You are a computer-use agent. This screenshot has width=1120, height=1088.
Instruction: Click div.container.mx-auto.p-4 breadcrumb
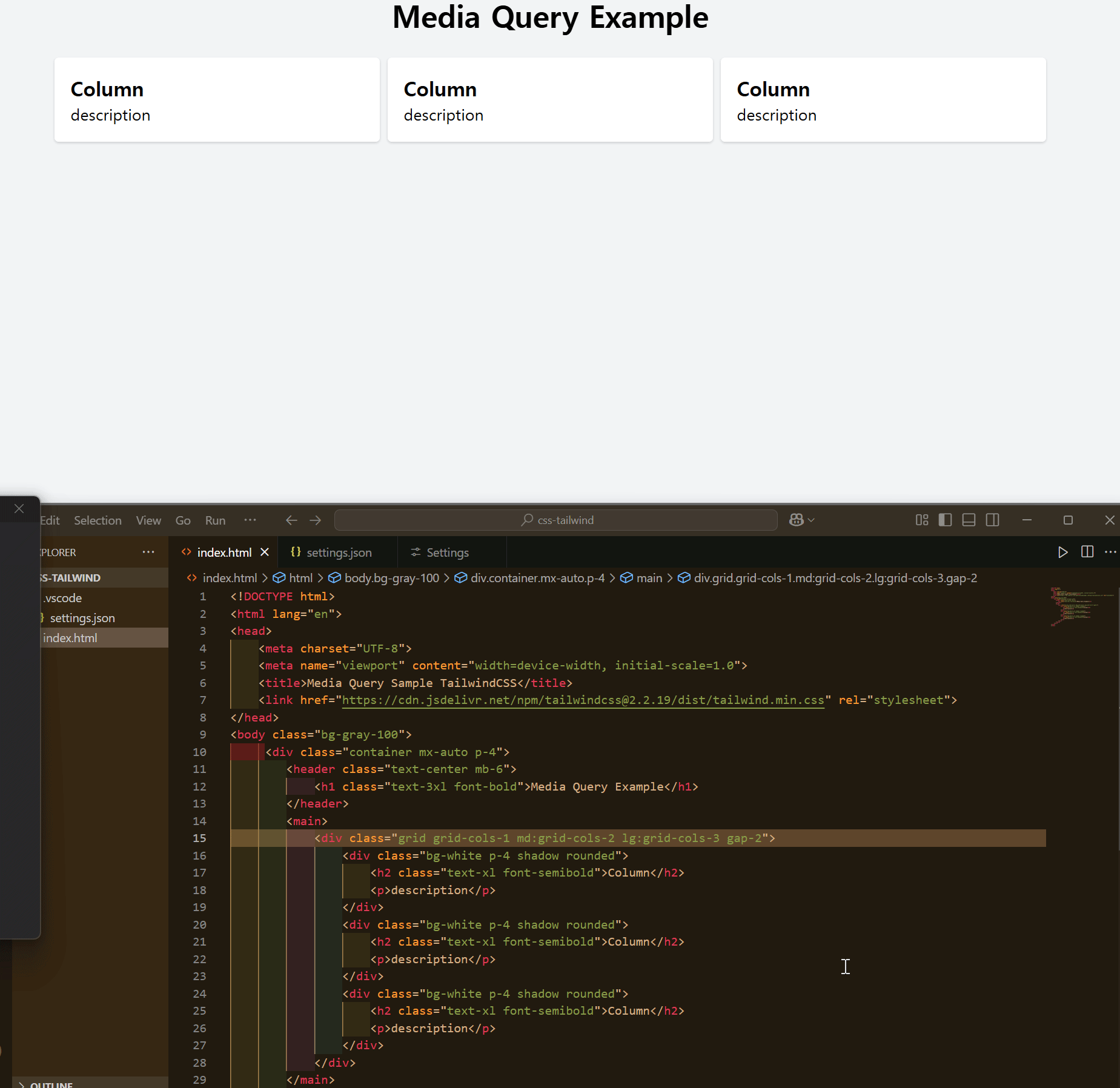click(x=537, y=578)
